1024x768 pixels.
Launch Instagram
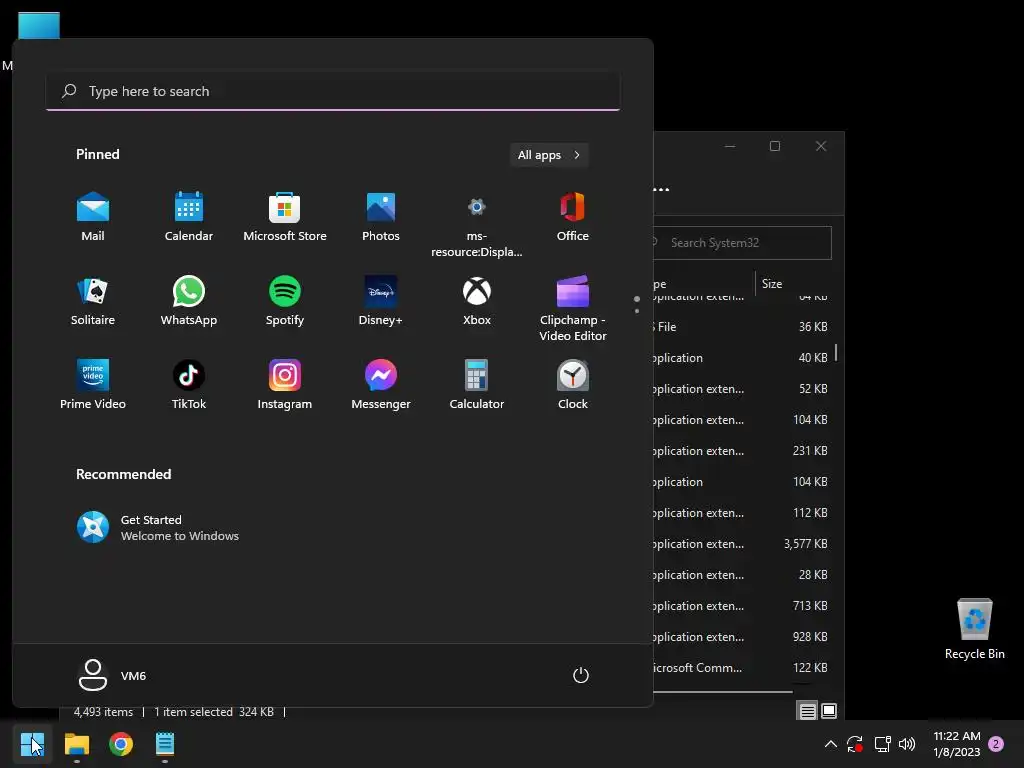coord(285,385)
